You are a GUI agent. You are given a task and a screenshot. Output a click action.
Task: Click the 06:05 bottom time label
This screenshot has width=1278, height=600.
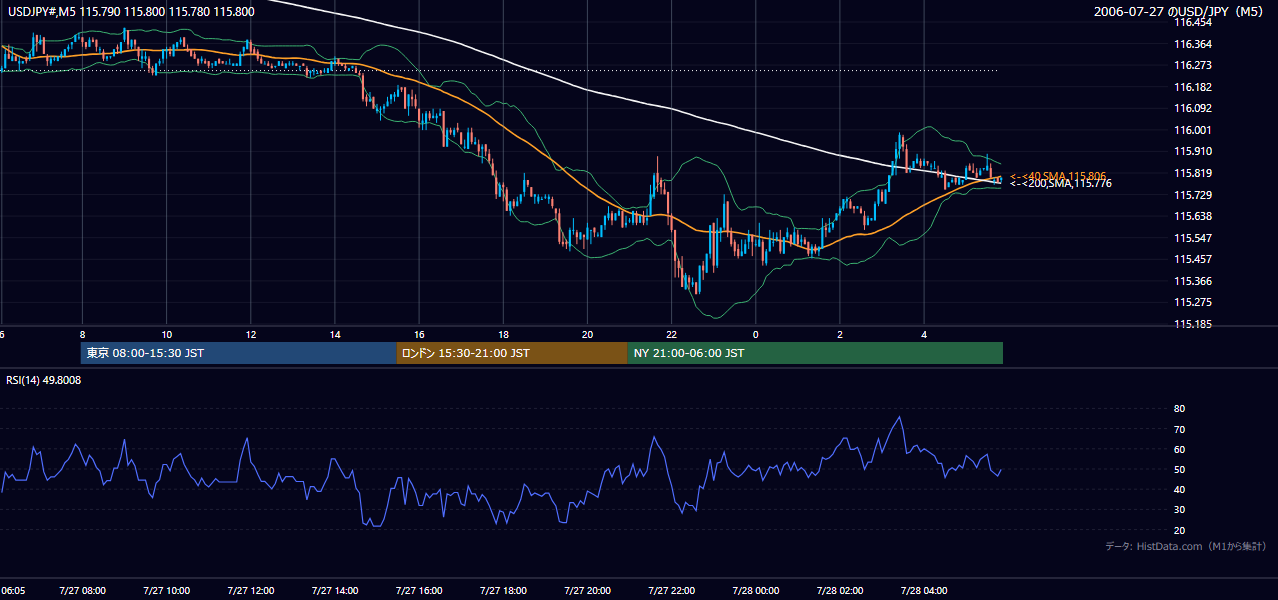coord(12,591)
